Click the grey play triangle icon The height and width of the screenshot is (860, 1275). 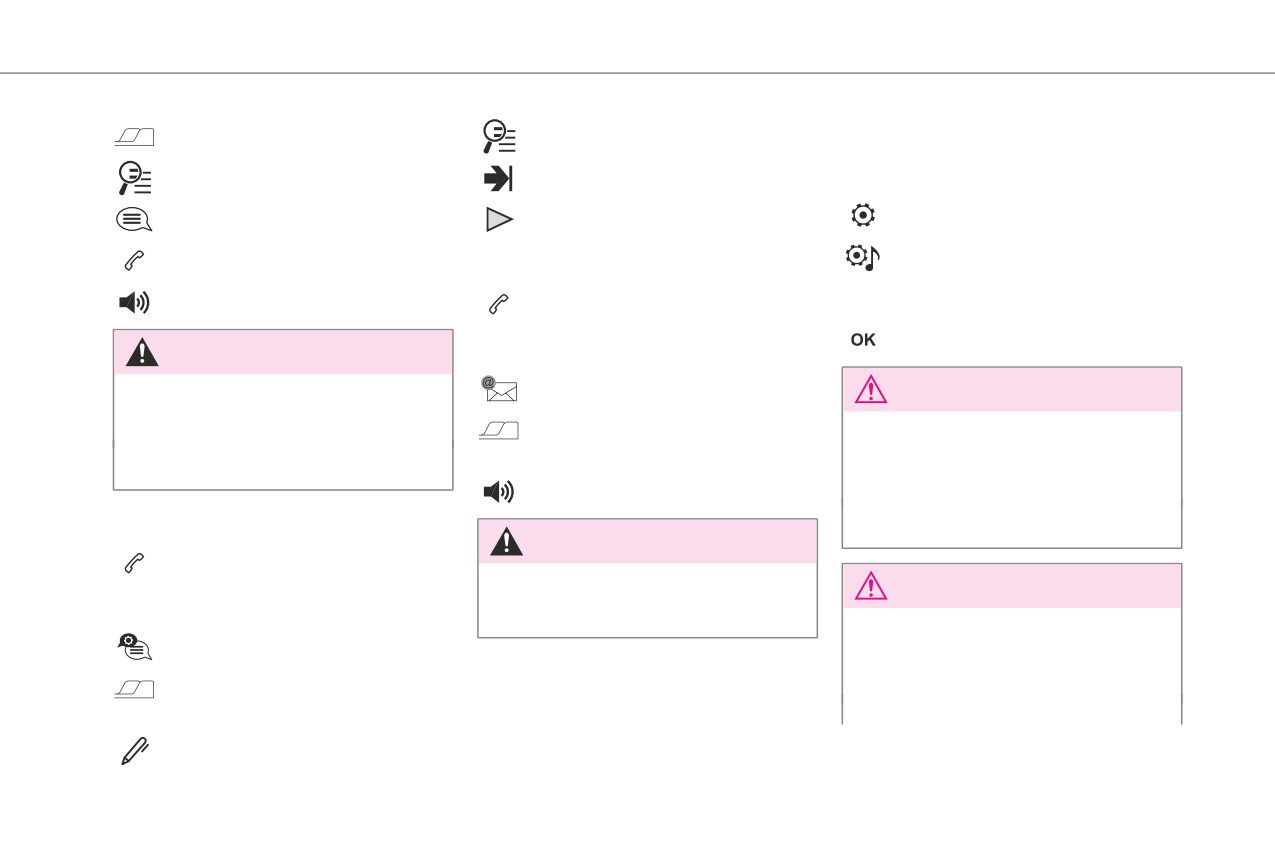coord(499,220)
